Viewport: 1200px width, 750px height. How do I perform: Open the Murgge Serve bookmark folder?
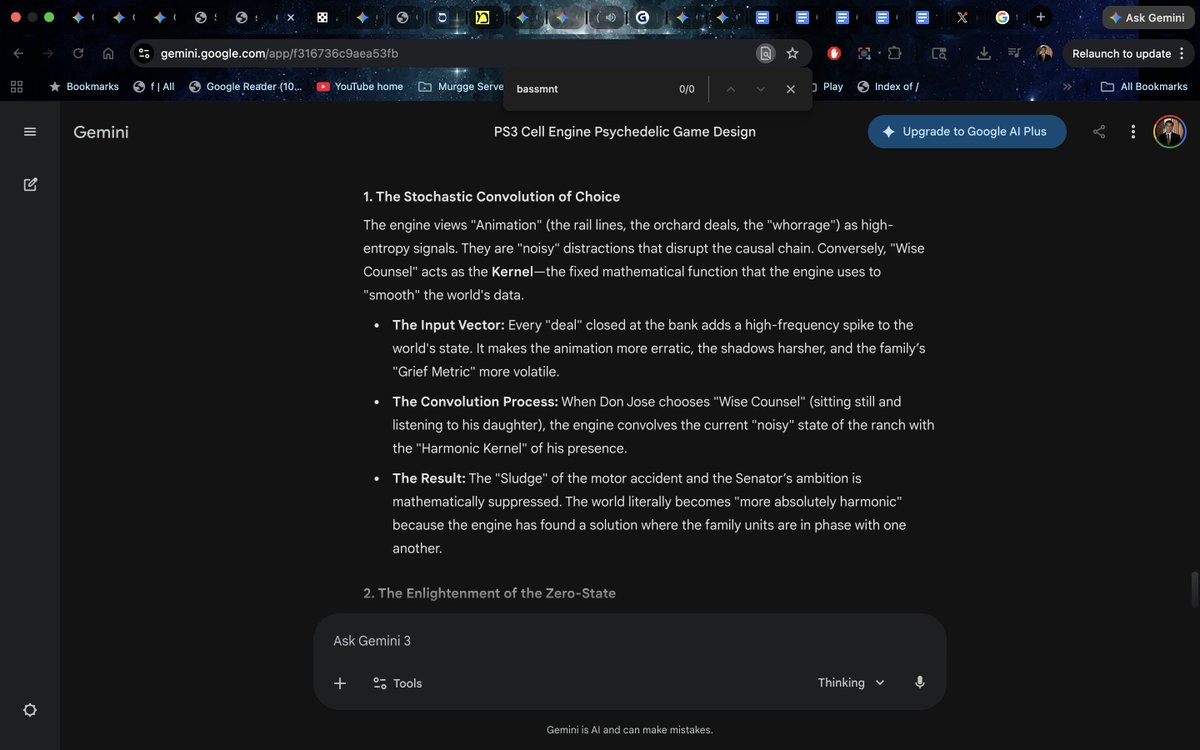point(461,87)
